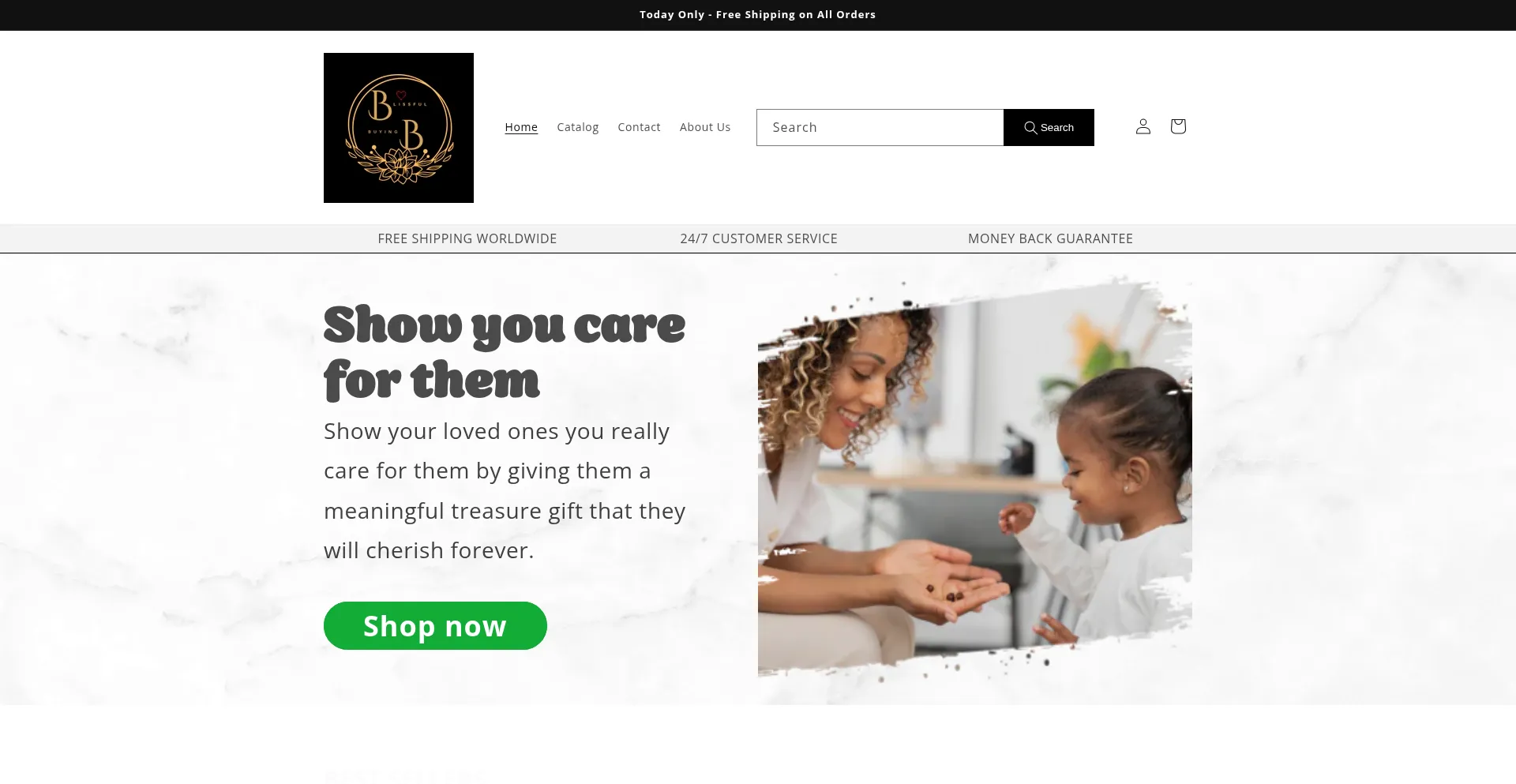The height and width of the screenshot is (784, 1516).
Task: Focus the Search input field
Action: tap(880, 127)
